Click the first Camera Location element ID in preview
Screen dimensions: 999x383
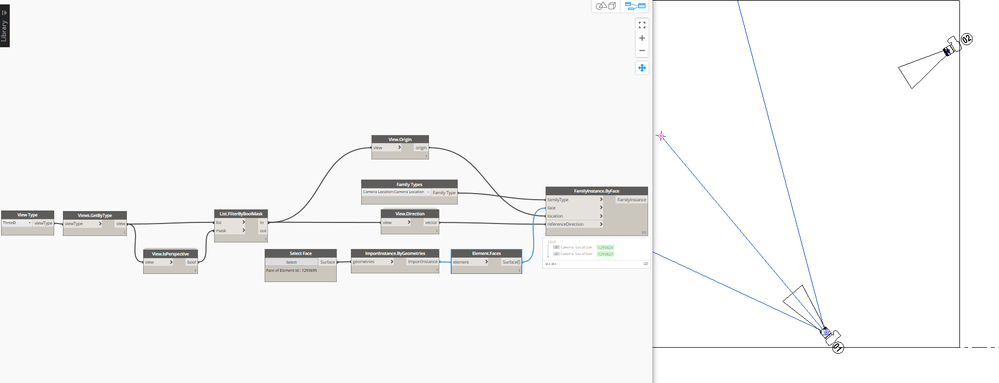pos(605,247)
